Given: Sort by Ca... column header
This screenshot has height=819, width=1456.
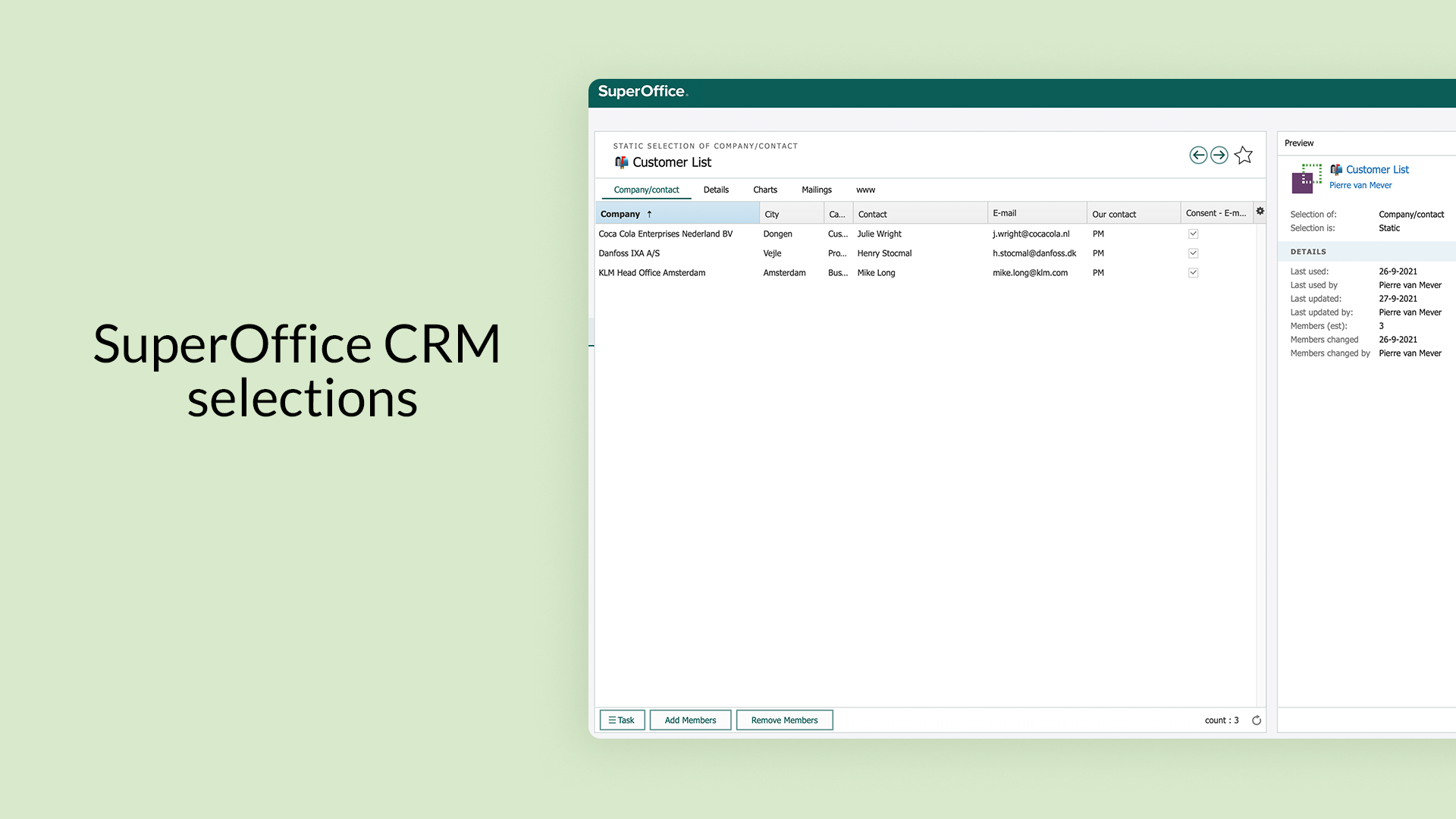Looking at the screenshot, I should 839,214.
